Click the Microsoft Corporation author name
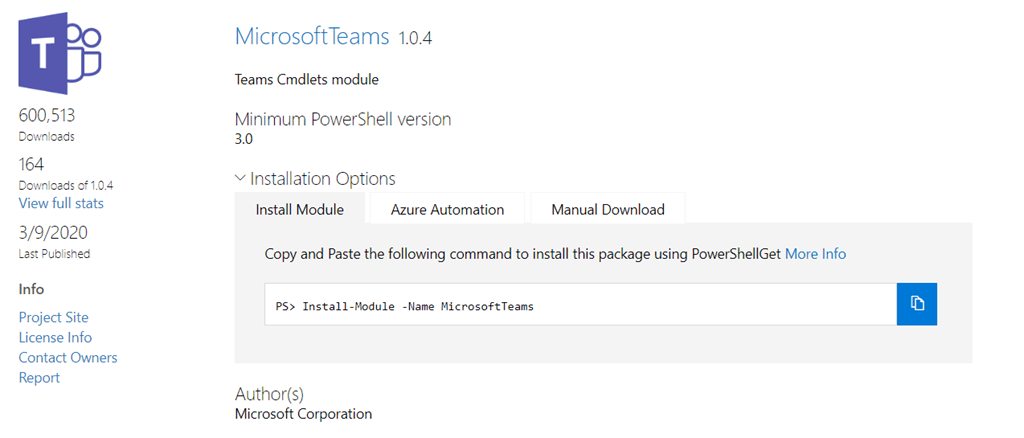 303,414
